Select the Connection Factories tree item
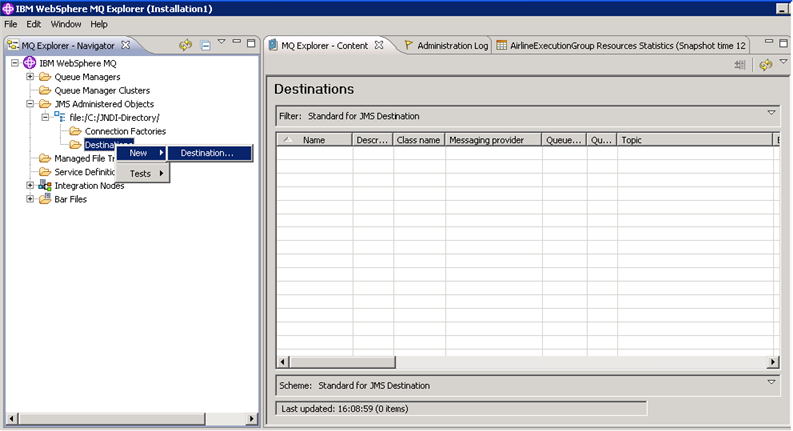Screen dimensions: 793x431 pos(125,131)
